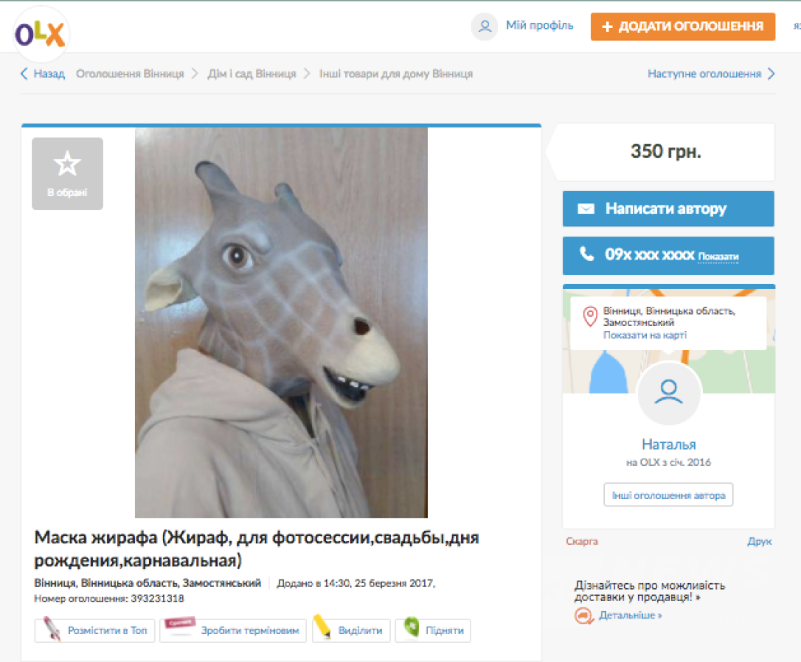The height and width of the screenshot is (662, 801).
Task: Click the delivery truck icon
Action: tap(583, 615)
